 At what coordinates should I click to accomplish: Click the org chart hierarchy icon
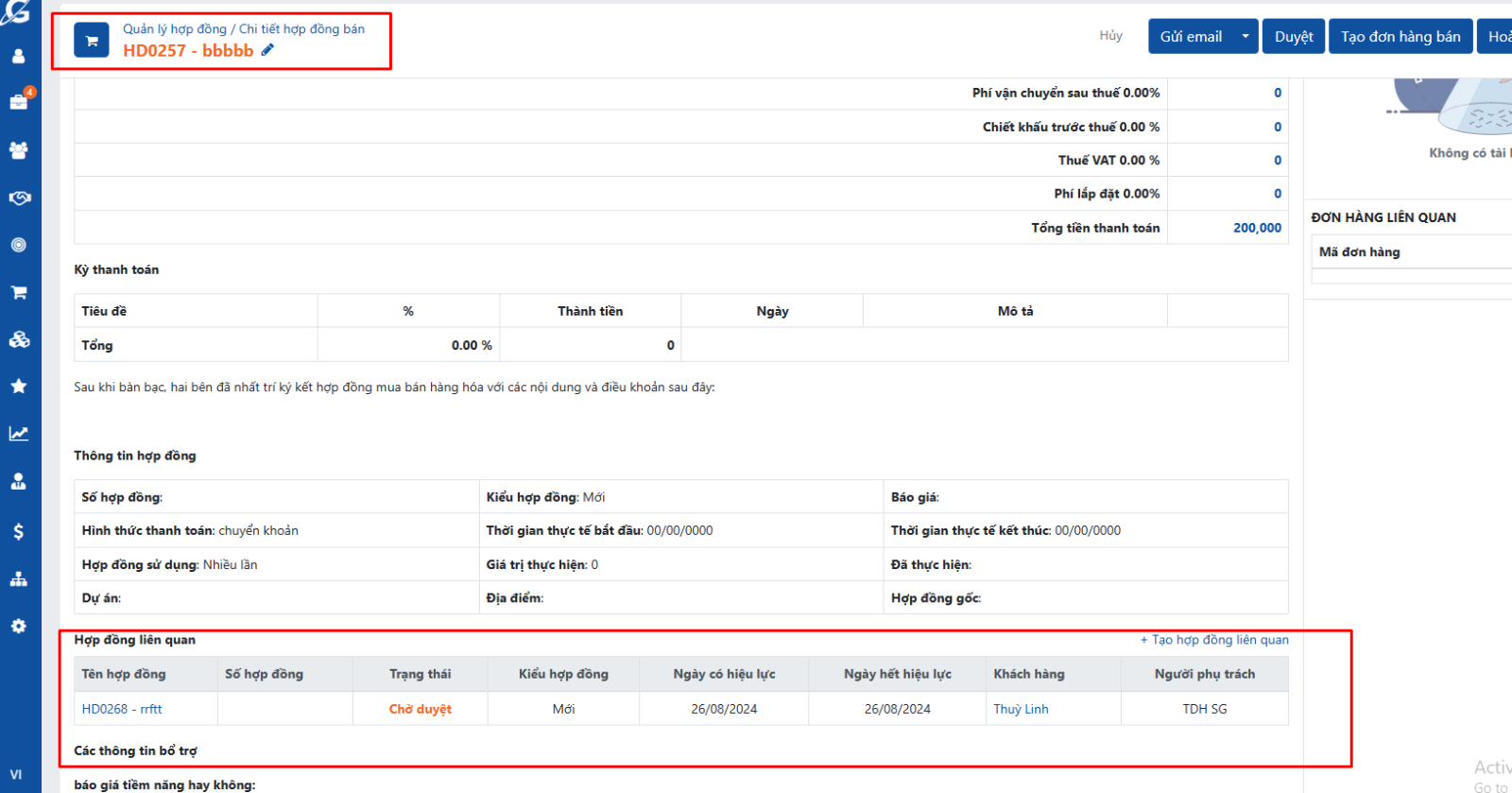(x=19, y=578)
